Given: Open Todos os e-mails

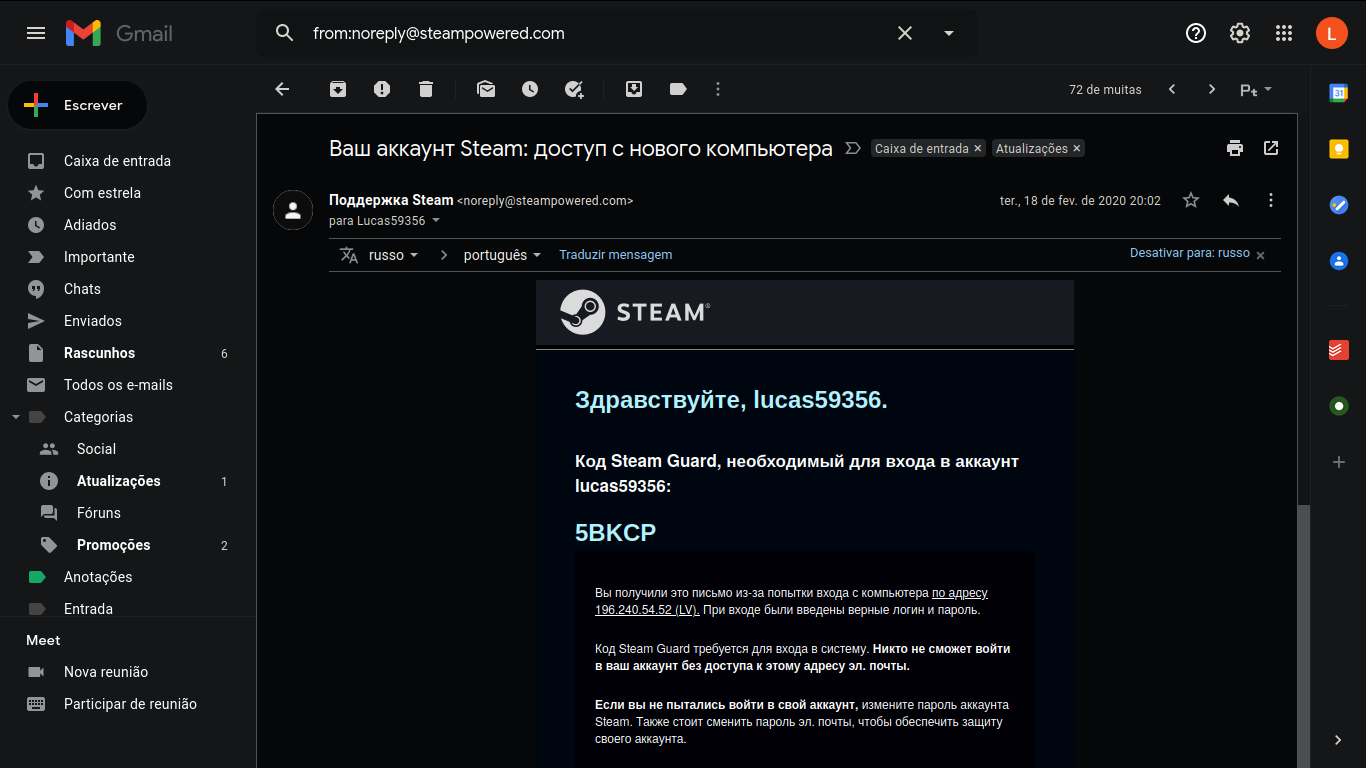Looking at the screenshot, I should click(x=120, y=385).
